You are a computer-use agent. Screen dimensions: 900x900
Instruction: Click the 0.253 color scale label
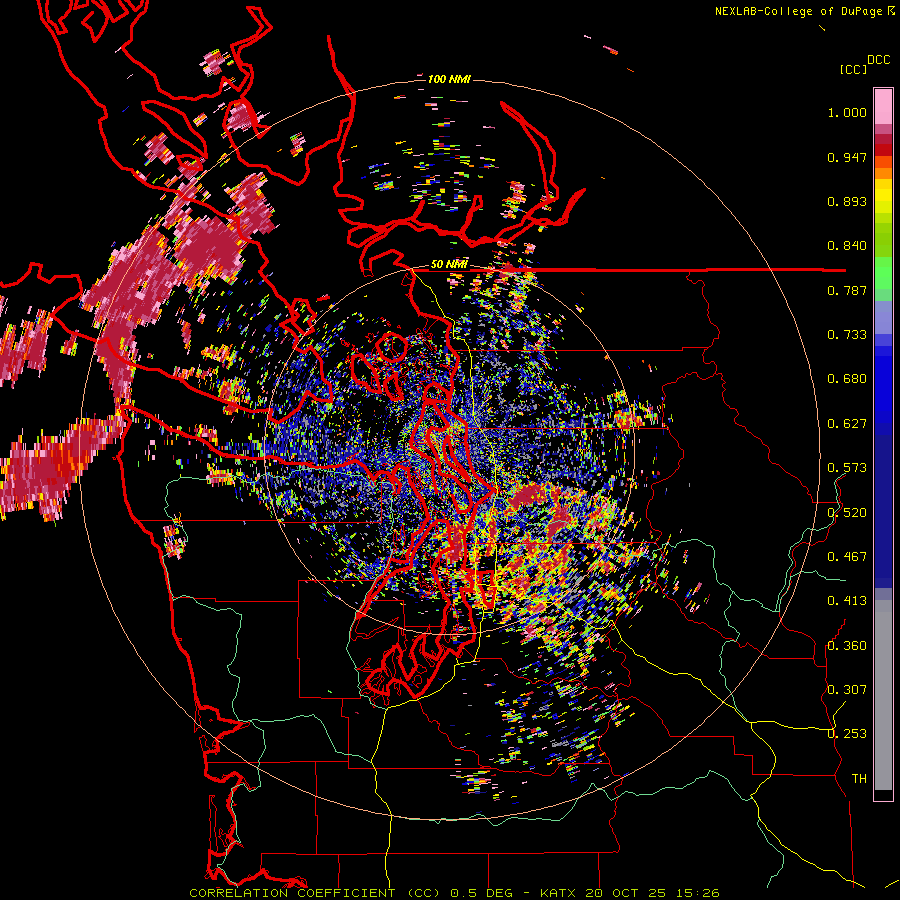click(847, 734)
